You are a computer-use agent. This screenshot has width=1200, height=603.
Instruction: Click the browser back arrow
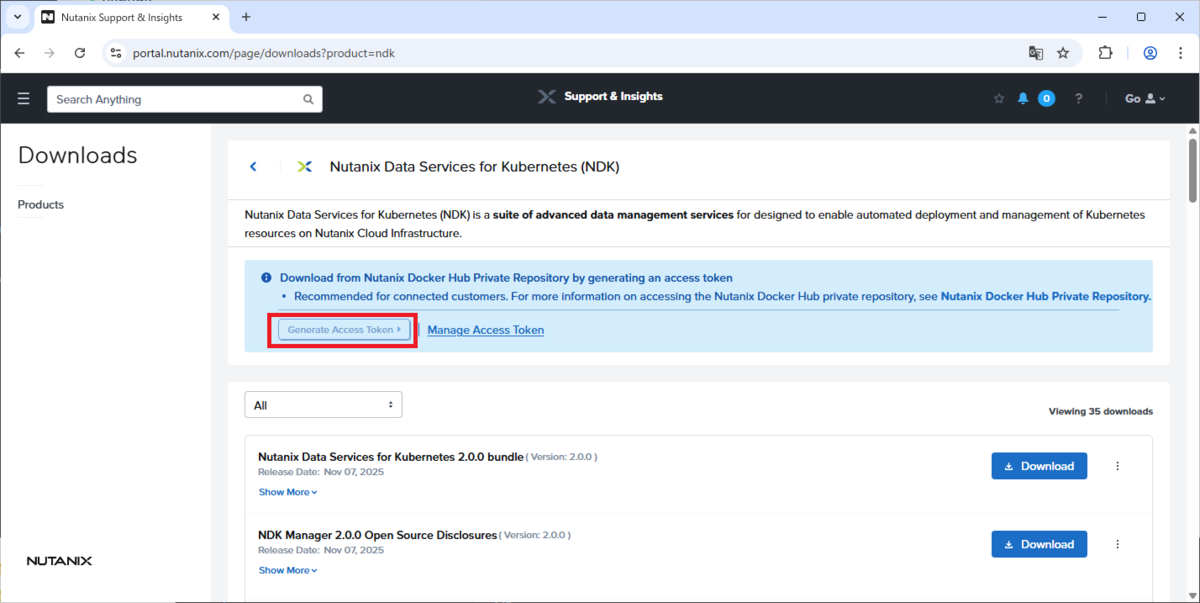(19, 53)
